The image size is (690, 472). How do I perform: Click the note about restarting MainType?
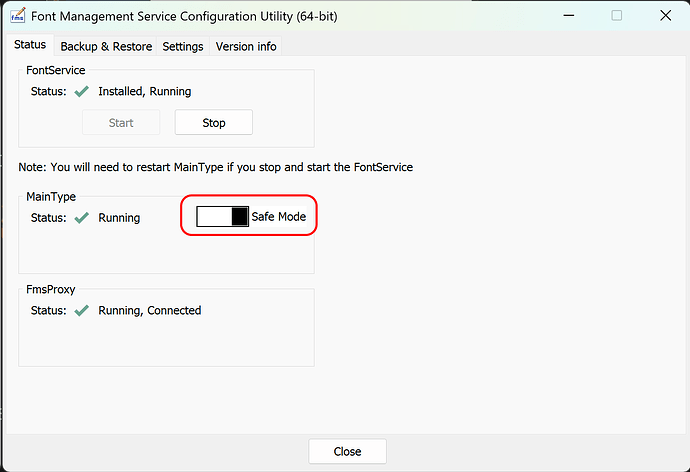coord(216,167)
